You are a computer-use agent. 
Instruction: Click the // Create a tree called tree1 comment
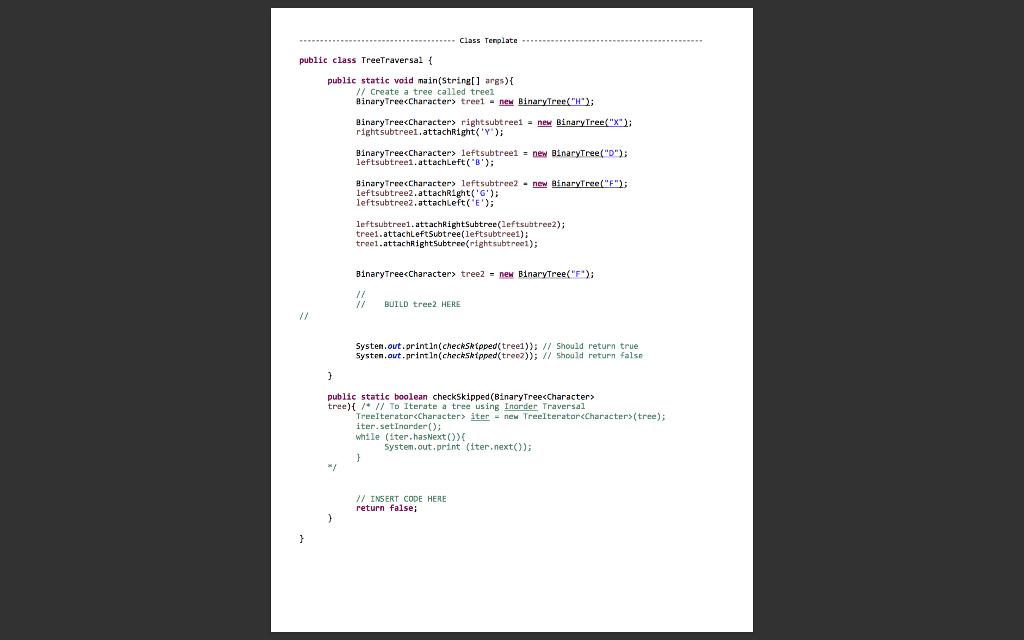pos(424,91)
